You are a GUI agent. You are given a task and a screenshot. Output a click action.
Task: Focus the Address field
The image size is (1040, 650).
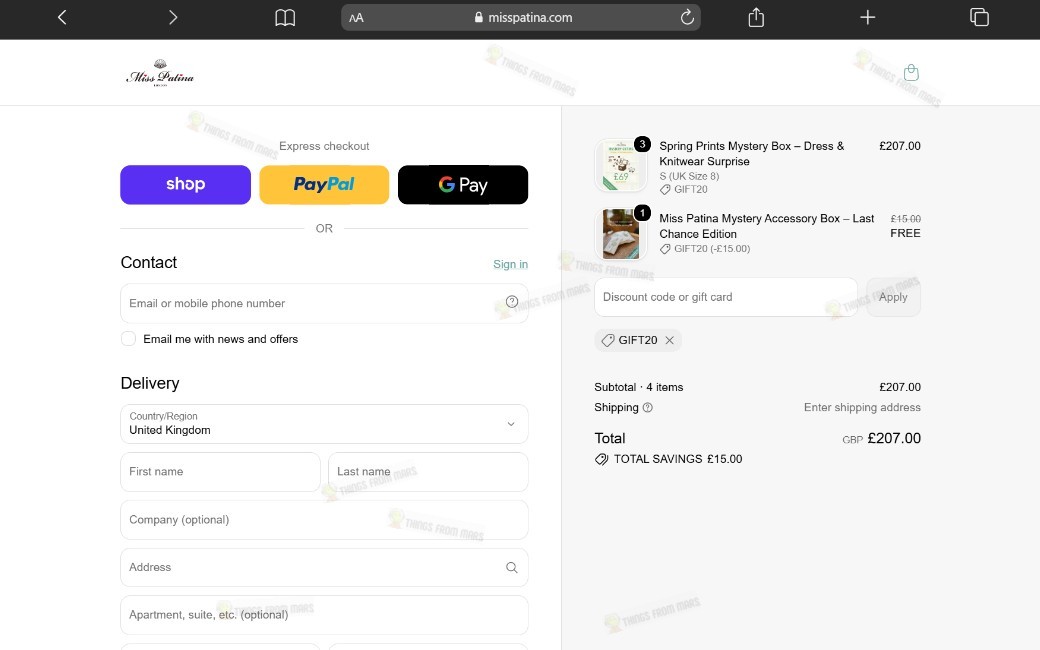324,567
